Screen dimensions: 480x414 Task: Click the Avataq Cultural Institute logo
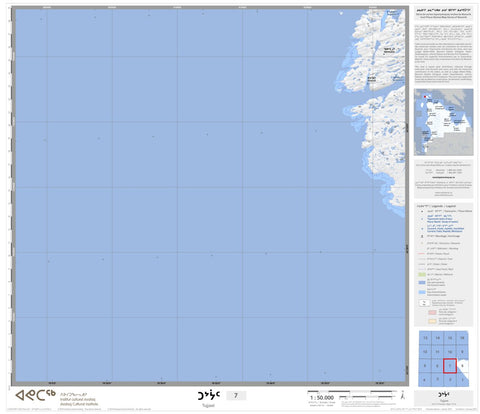[x=35, y=395]
